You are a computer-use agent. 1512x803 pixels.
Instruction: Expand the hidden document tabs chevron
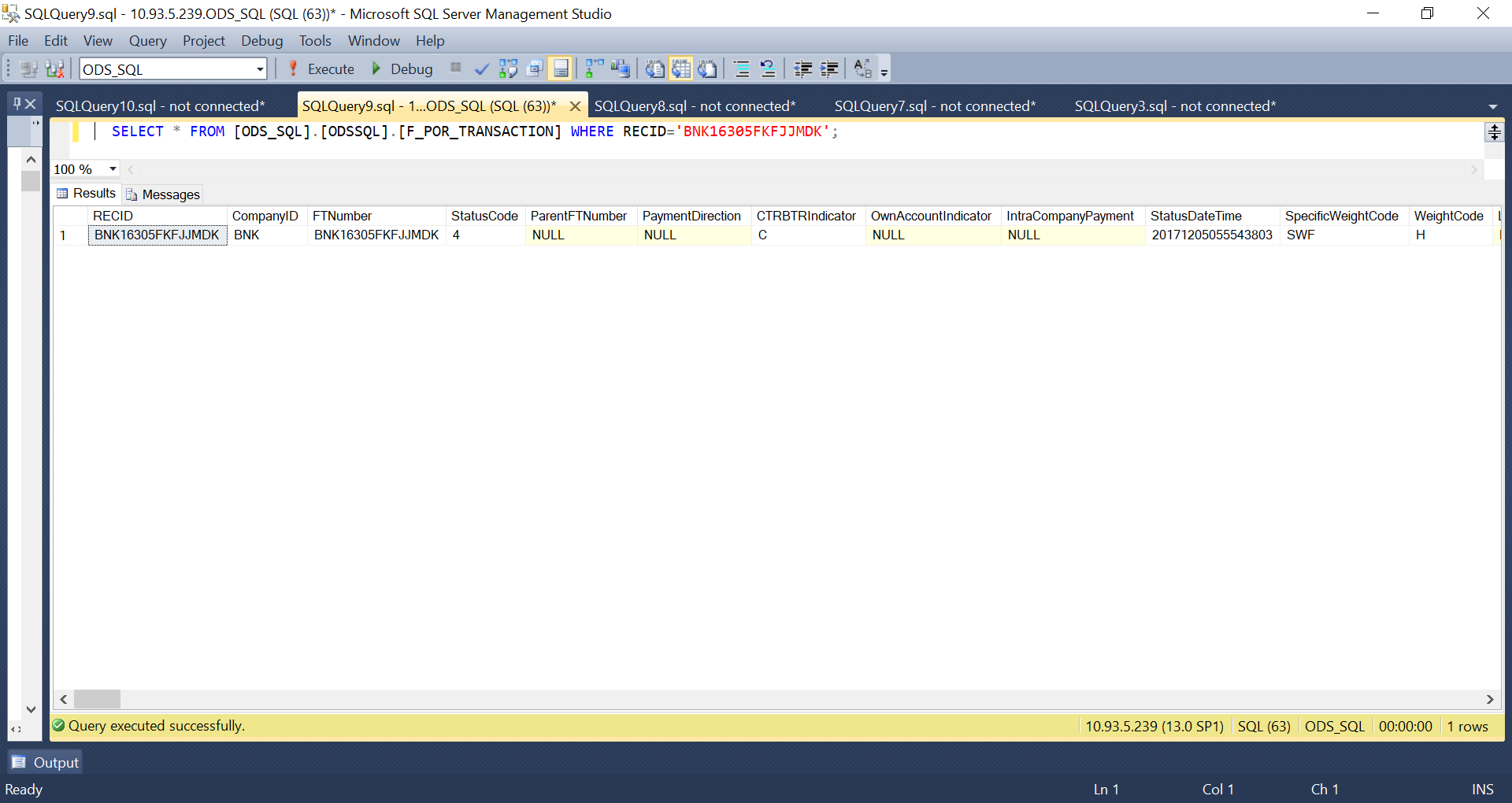[1493, 106]
